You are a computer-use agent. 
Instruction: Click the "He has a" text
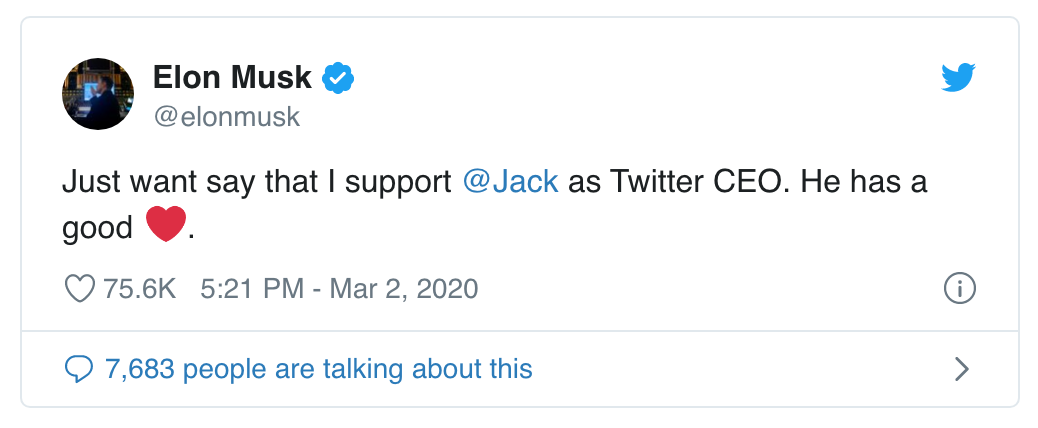pyautogui.click(x=885, y=182)
